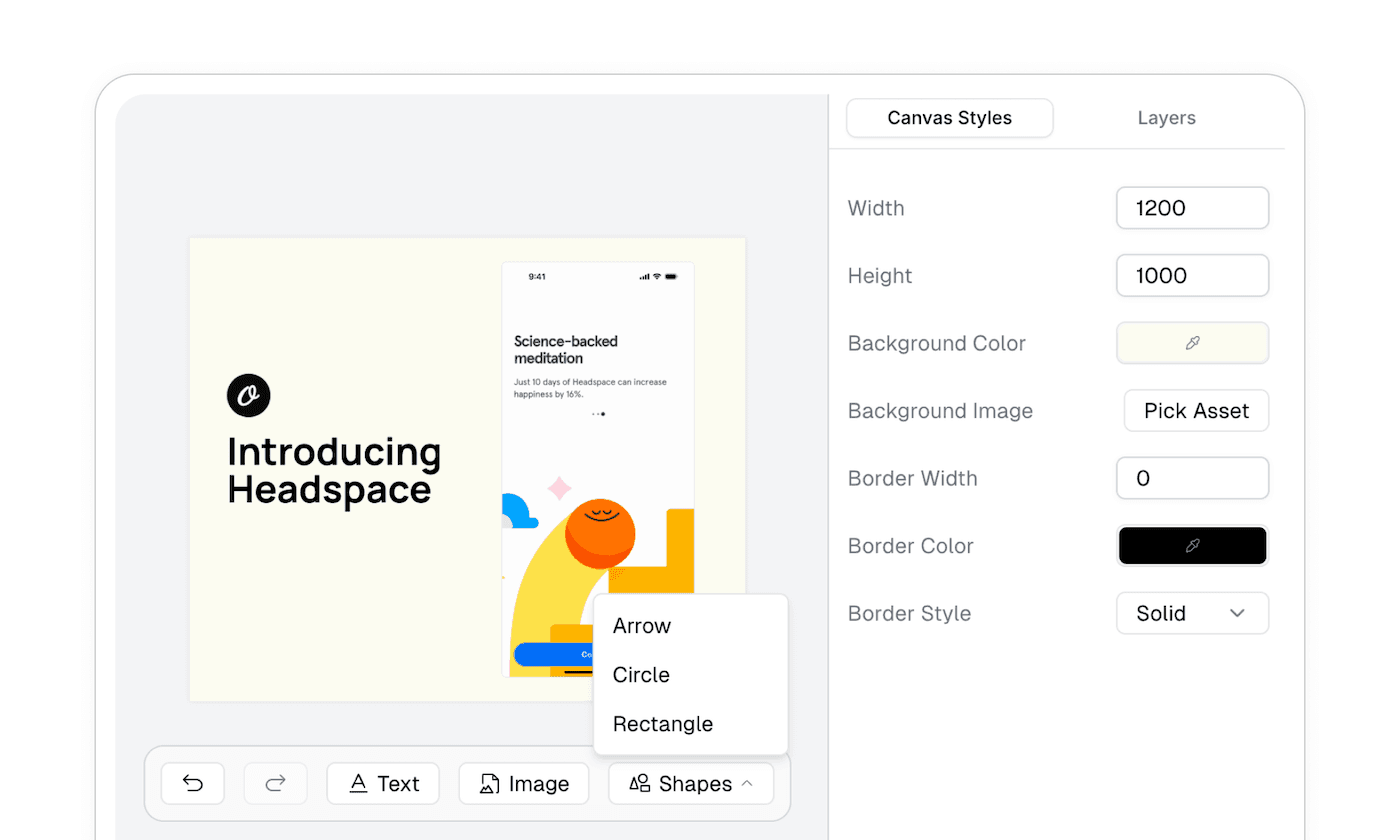Click the Headspace logo circle on the canvas
This screenshot has height=840, width=1400.
point(248,395)
